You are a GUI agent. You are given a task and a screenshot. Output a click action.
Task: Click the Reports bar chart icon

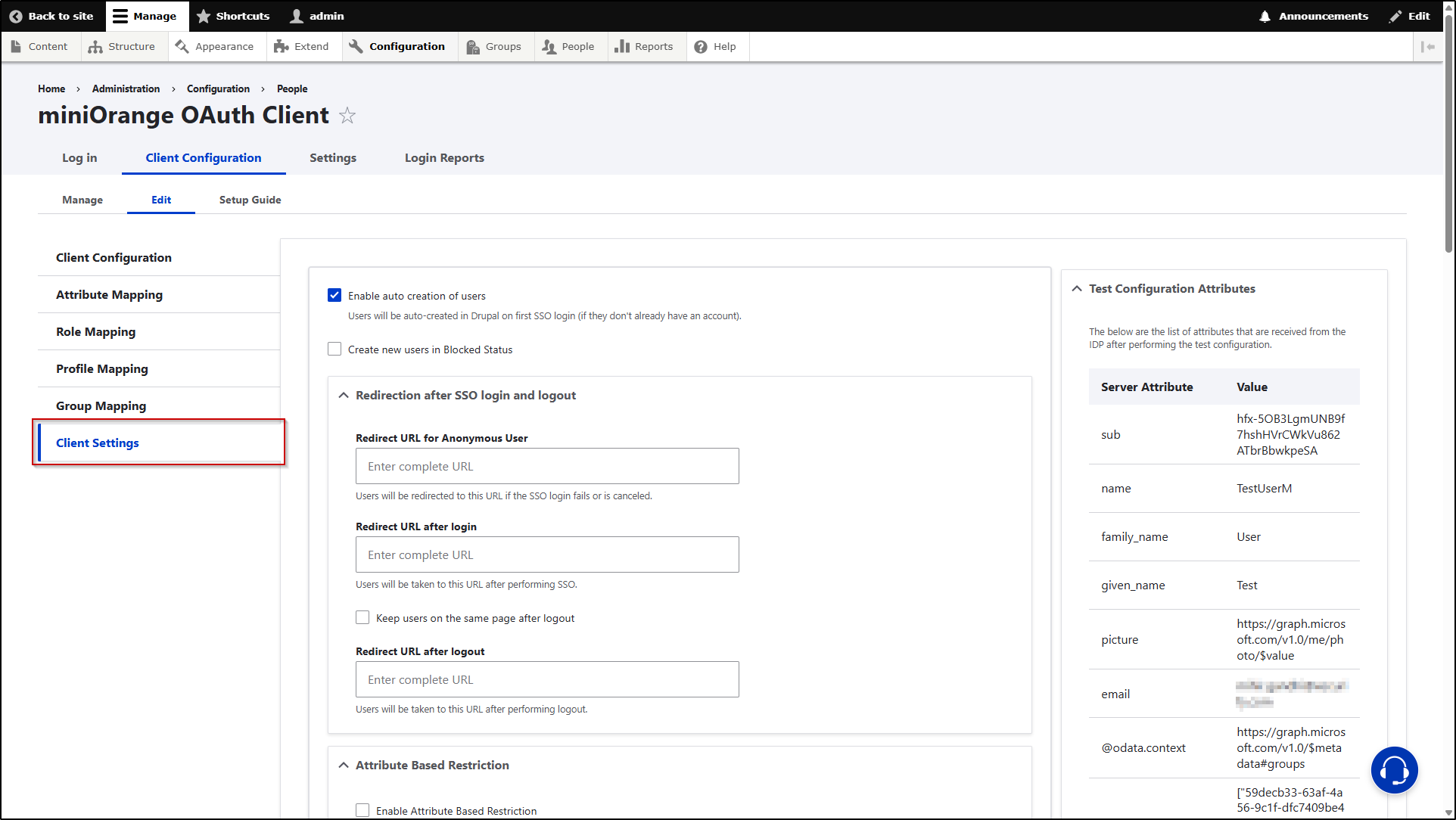click(622, 46)
